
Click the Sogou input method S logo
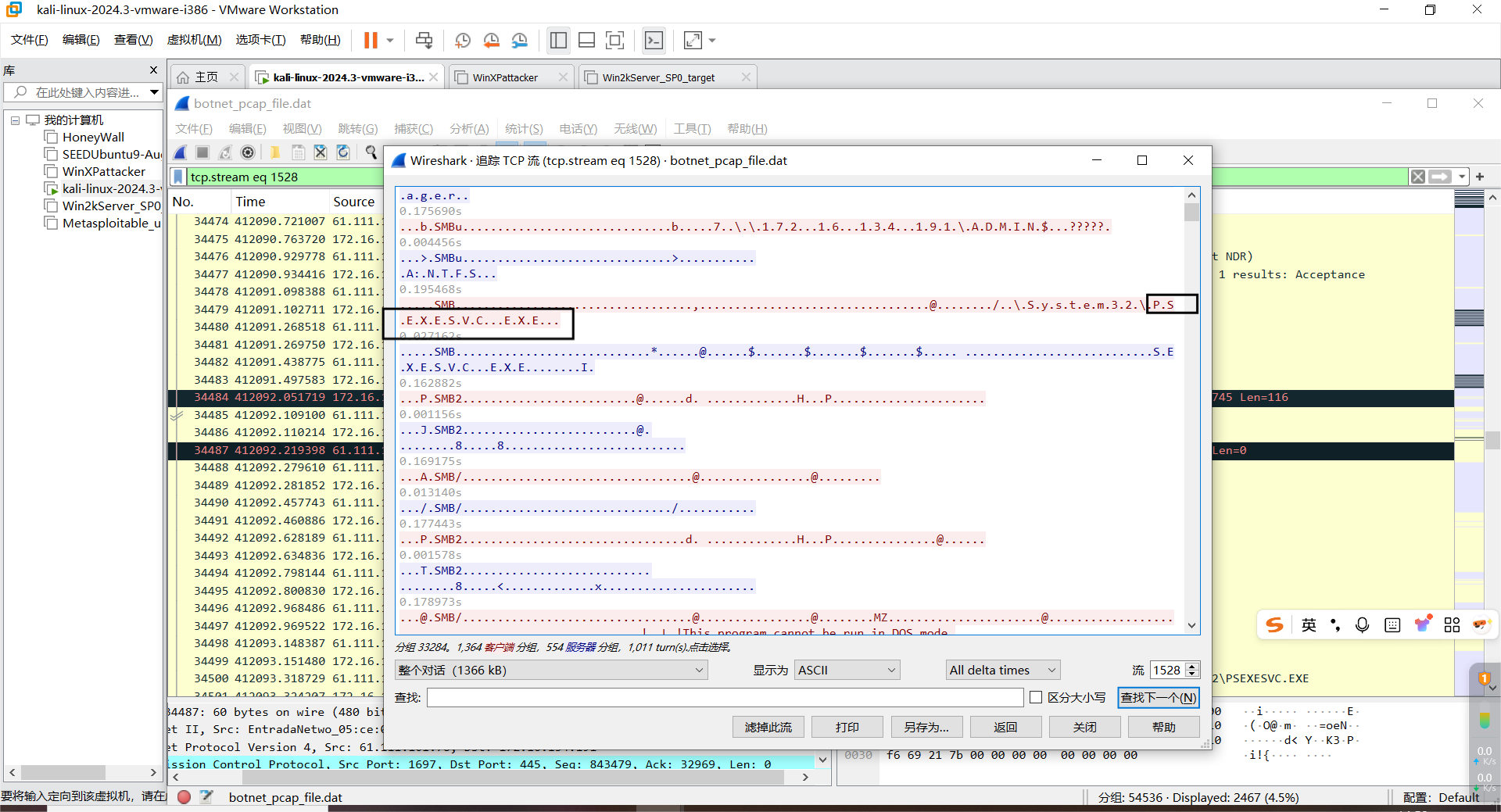[1275, 624]
